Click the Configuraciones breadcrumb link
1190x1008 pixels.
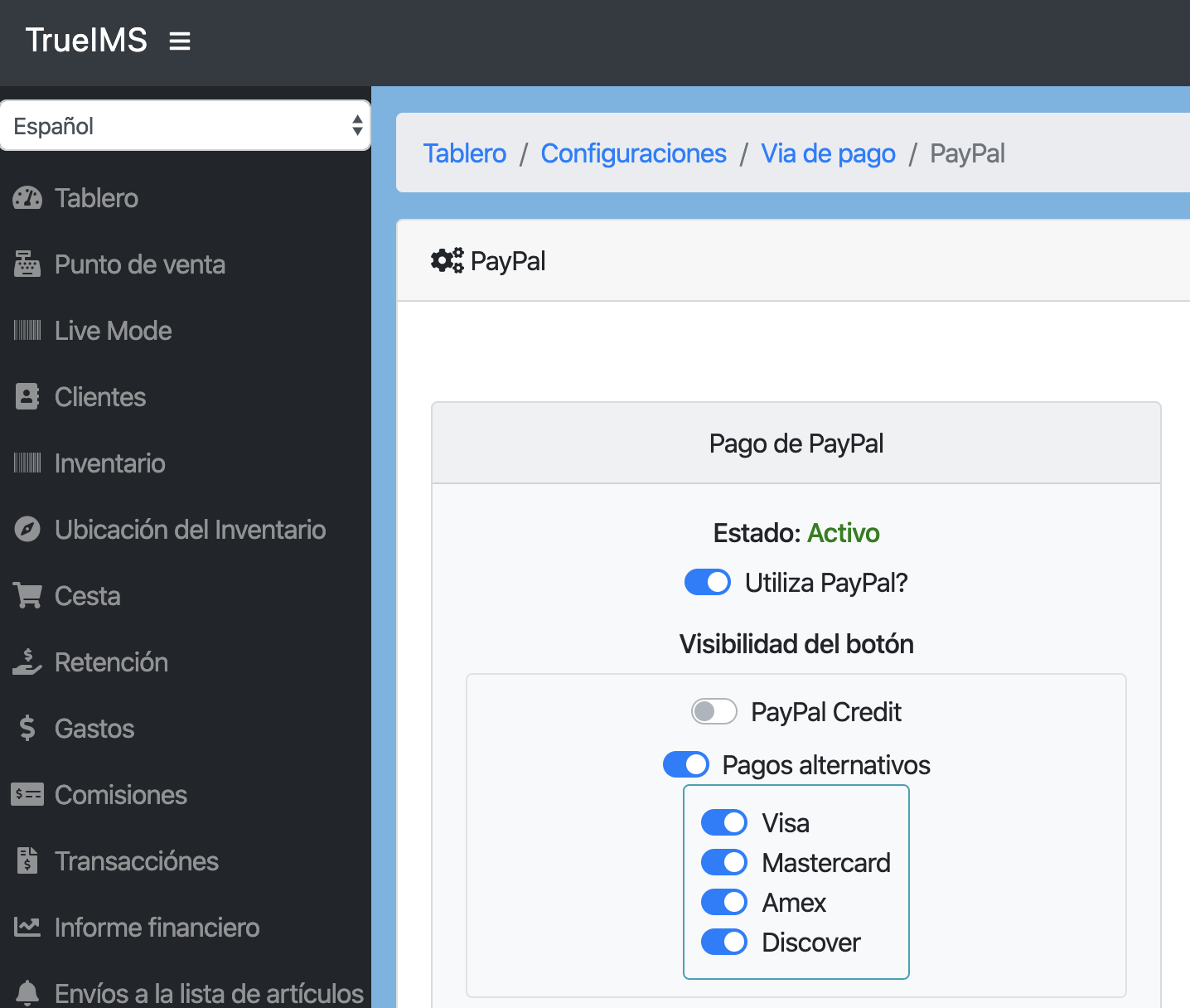click(x=634, y=153)
